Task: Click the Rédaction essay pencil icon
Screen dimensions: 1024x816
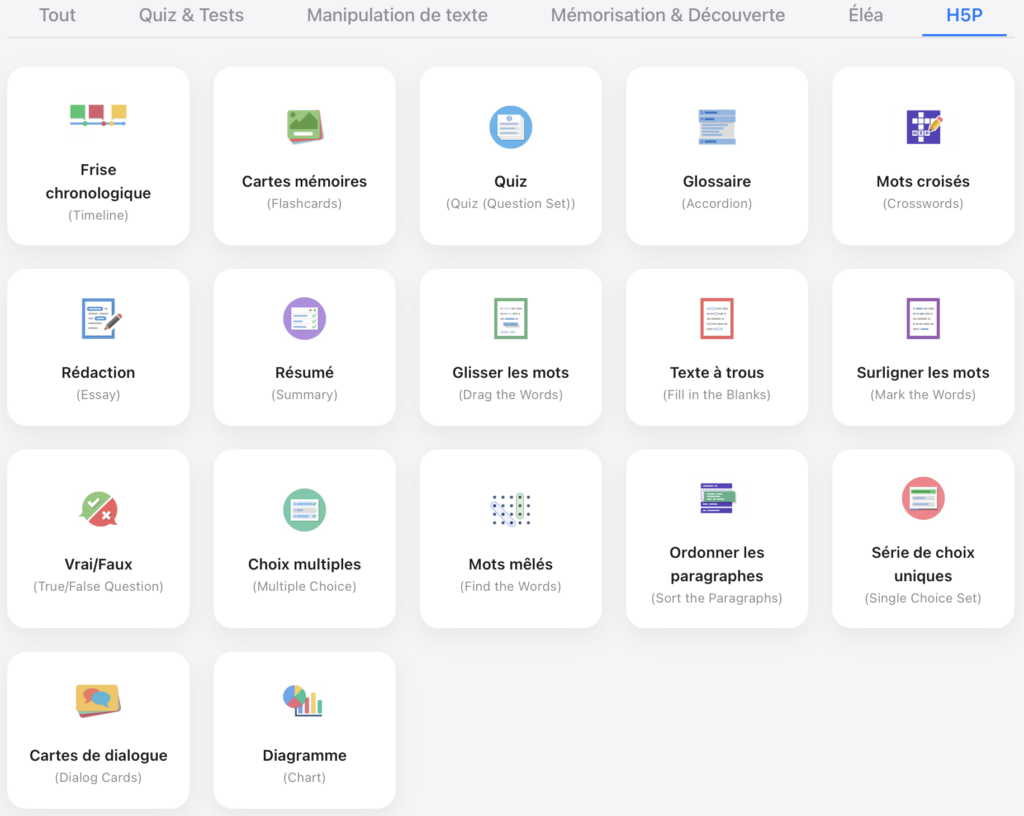Action: [101, 318]
